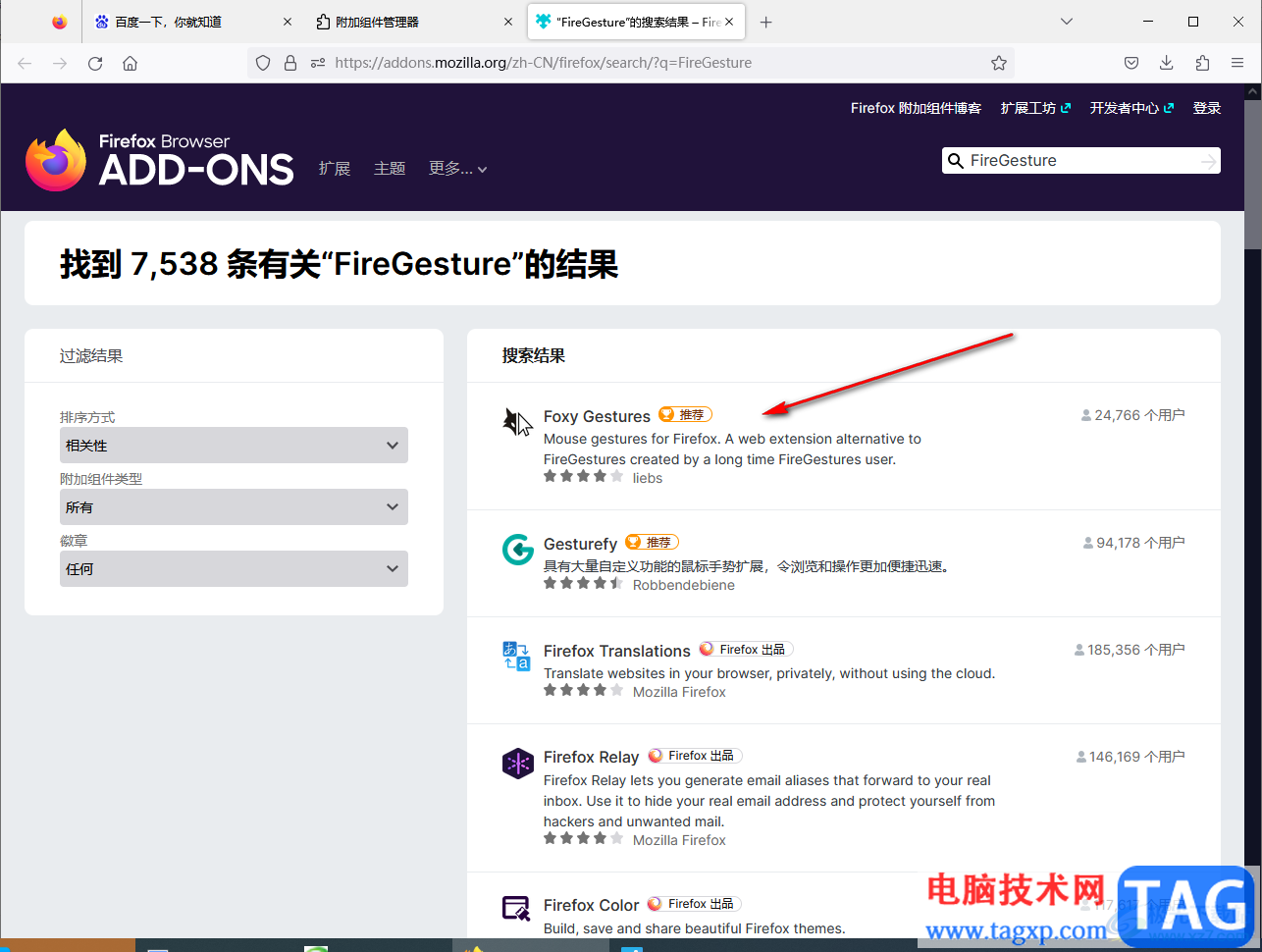
Task: Click the 找到 7,538 条 results heading
Action: (339, 264)
